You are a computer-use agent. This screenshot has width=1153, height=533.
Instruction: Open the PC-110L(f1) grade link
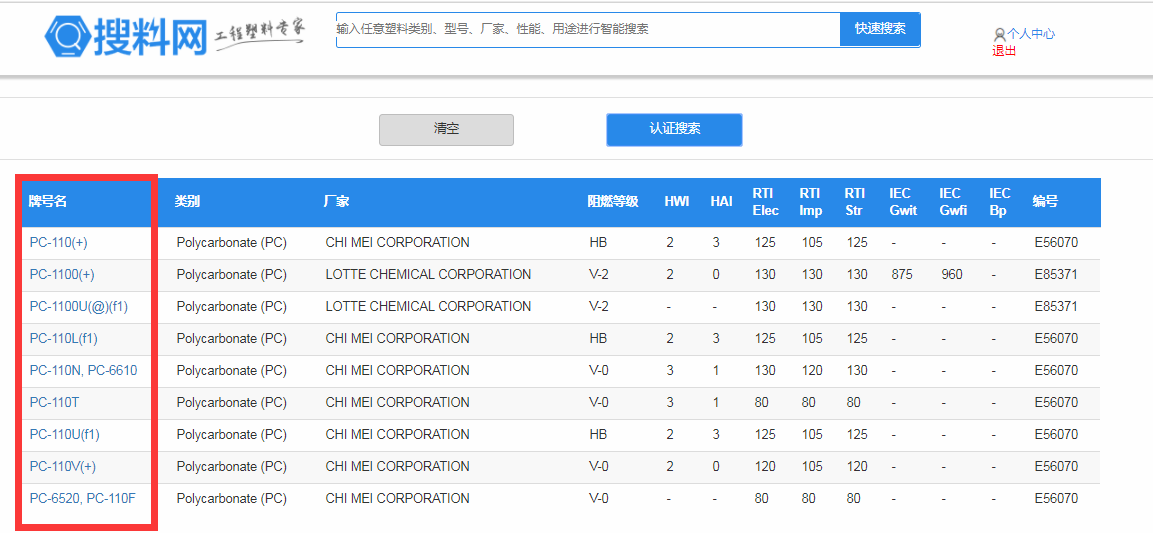(63, 338)
